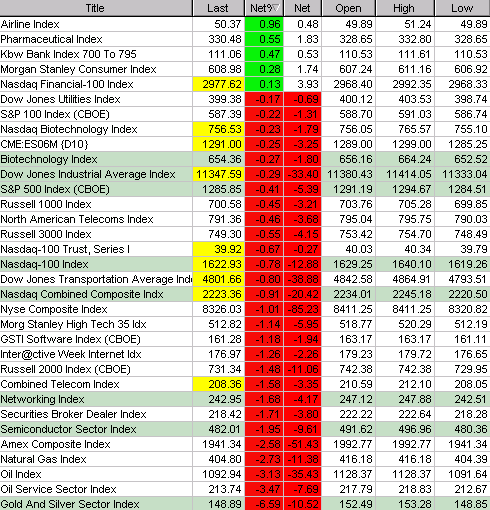
Task: Click the High column header
Action: [405, 8]
